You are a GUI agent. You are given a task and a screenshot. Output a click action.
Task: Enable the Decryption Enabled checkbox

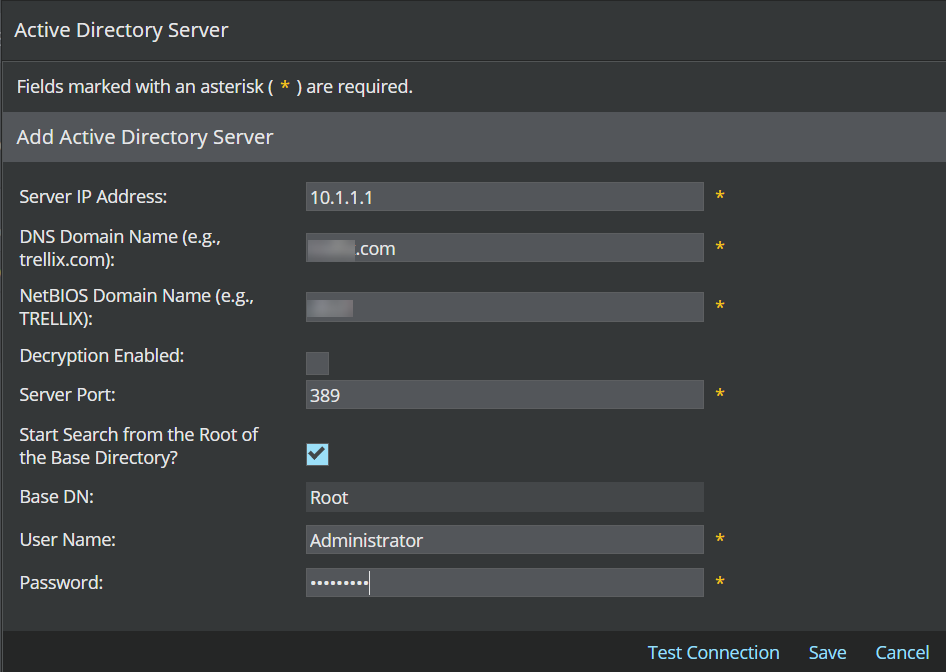pyautogui.click(x=317, y=364)
